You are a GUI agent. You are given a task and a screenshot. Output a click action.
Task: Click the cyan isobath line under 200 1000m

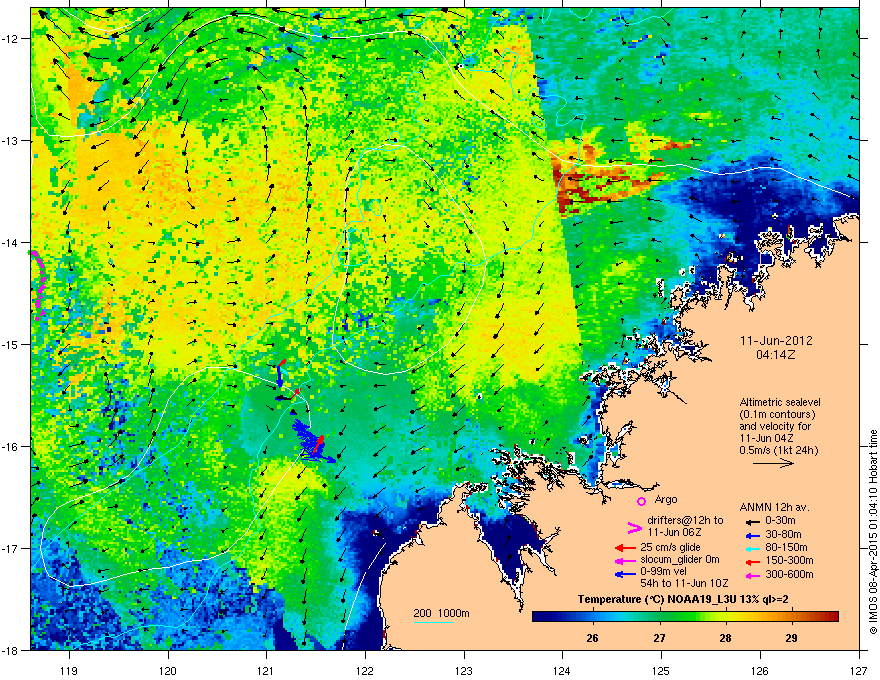[x=434, y=622]
